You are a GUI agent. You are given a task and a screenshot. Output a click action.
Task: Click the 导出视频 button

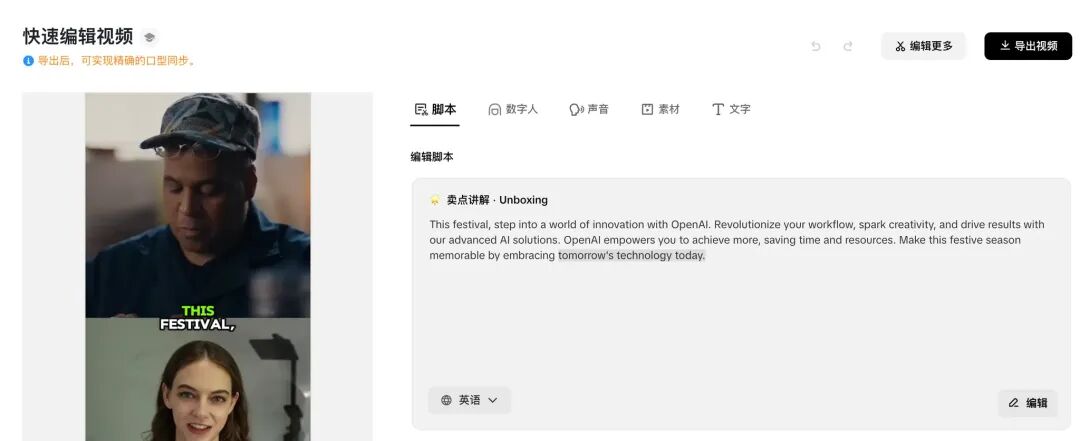[x=1028, y=46]
